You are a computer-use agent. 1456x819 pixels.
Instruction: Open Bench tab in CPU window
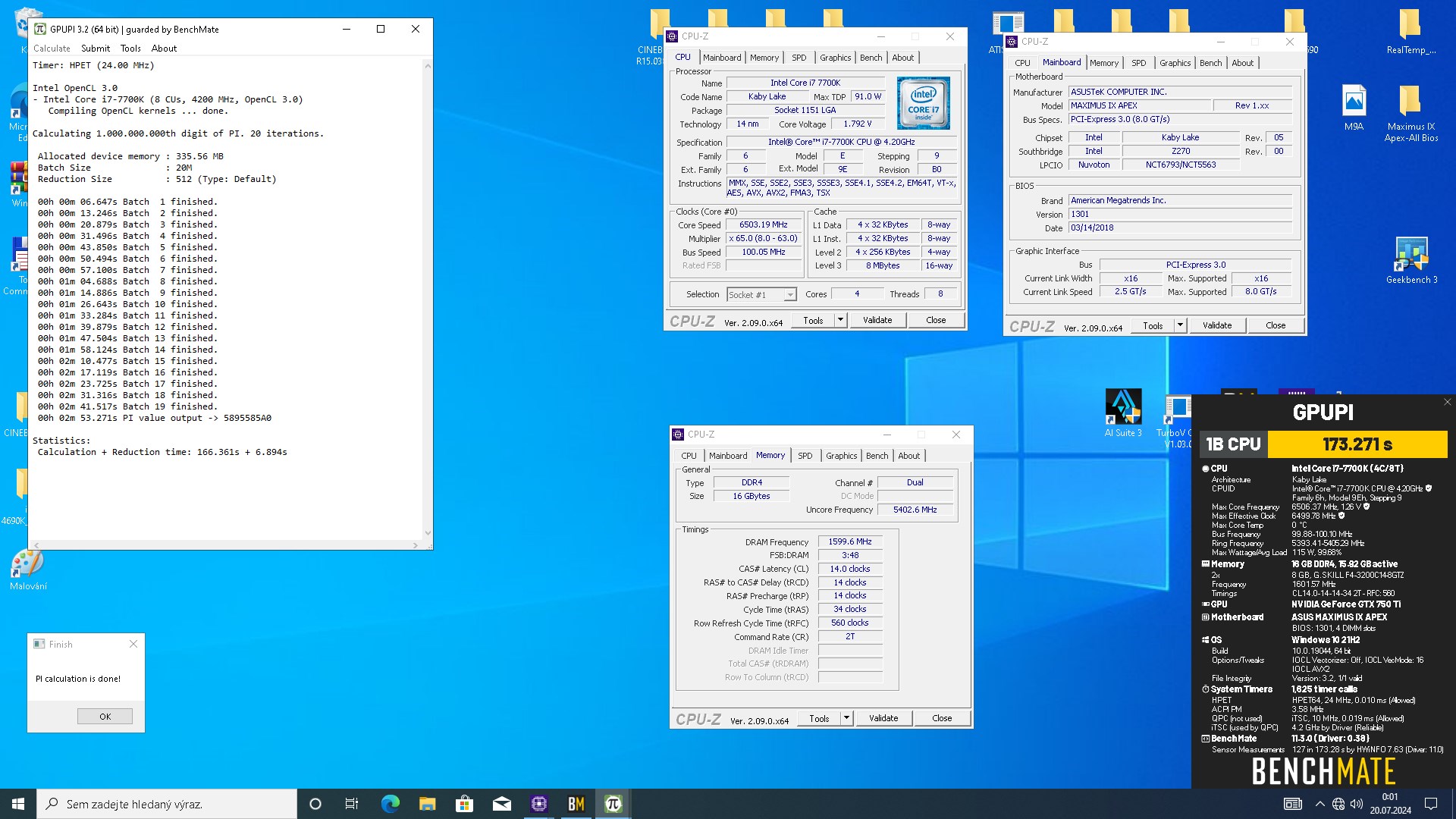tap(871, 58)
